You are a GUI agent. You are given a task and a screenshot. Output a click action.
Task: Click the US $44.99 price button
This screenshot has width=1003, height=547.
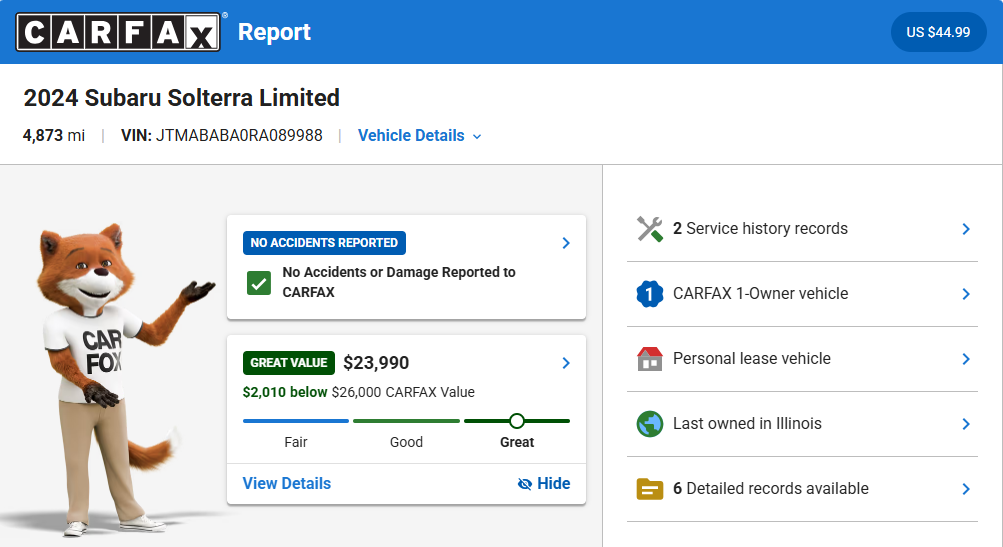tap(938, 32)
